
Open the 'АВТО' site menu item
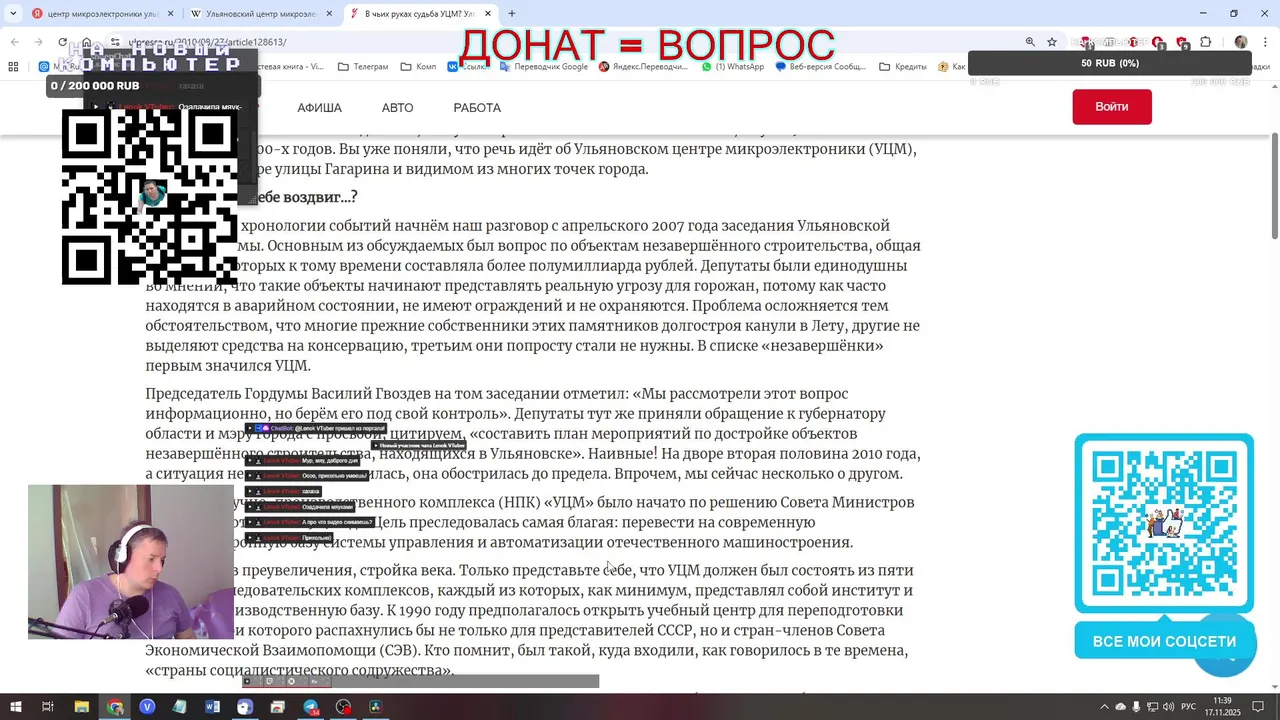tap(397, 108)
